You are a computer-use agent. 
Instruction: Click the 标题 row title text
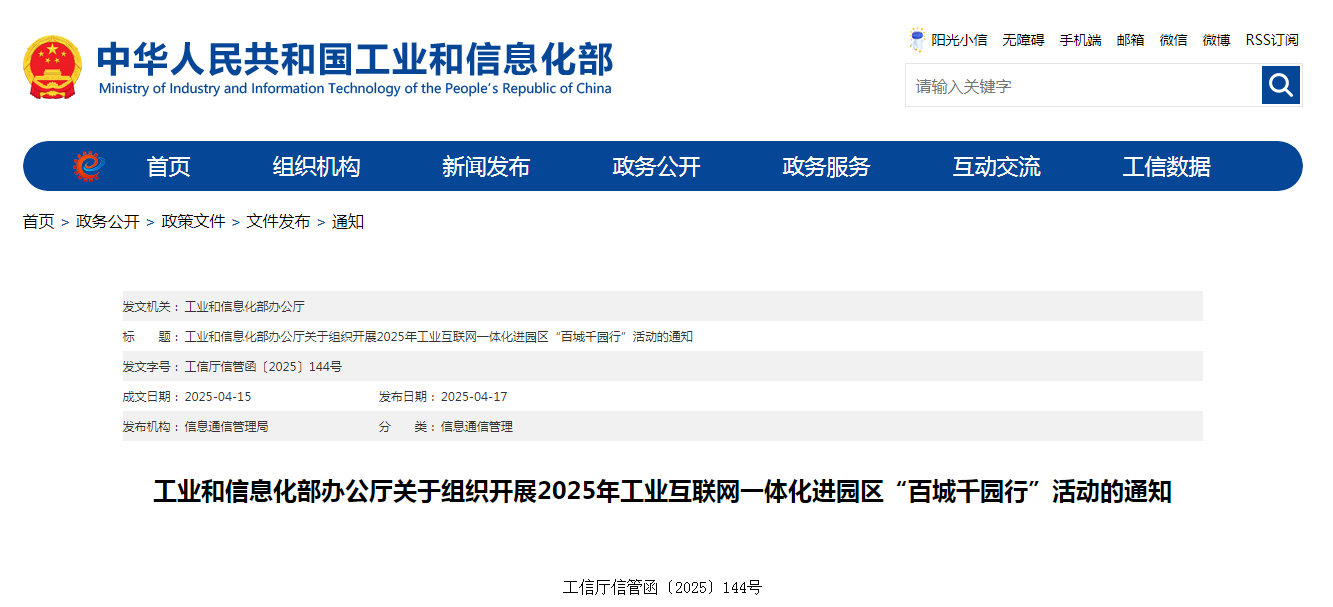coord(439,337)
